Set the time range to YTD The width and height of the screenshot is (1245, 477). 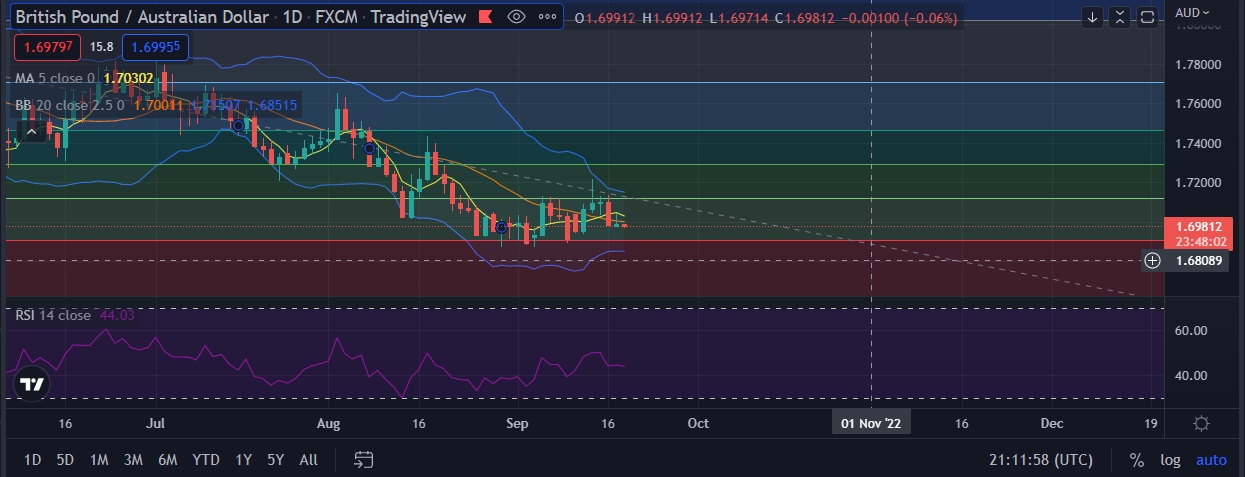[206, 460]
